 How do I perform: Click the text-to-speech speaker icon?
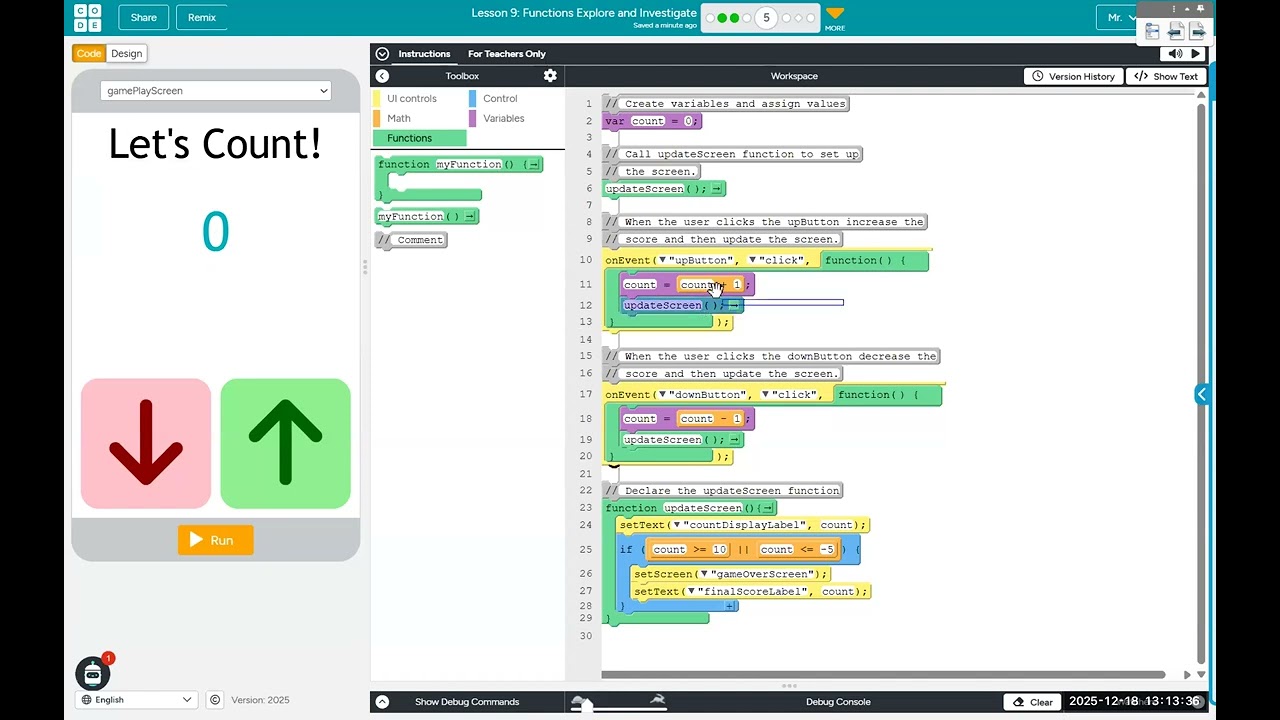[1176, 54]
